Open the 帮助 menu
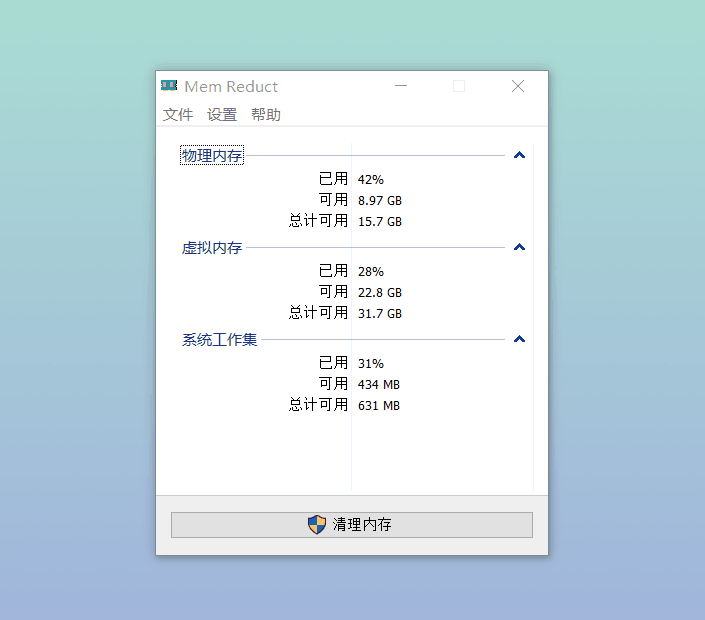This screenshot has width=705, height=620. tap(266, 115)
